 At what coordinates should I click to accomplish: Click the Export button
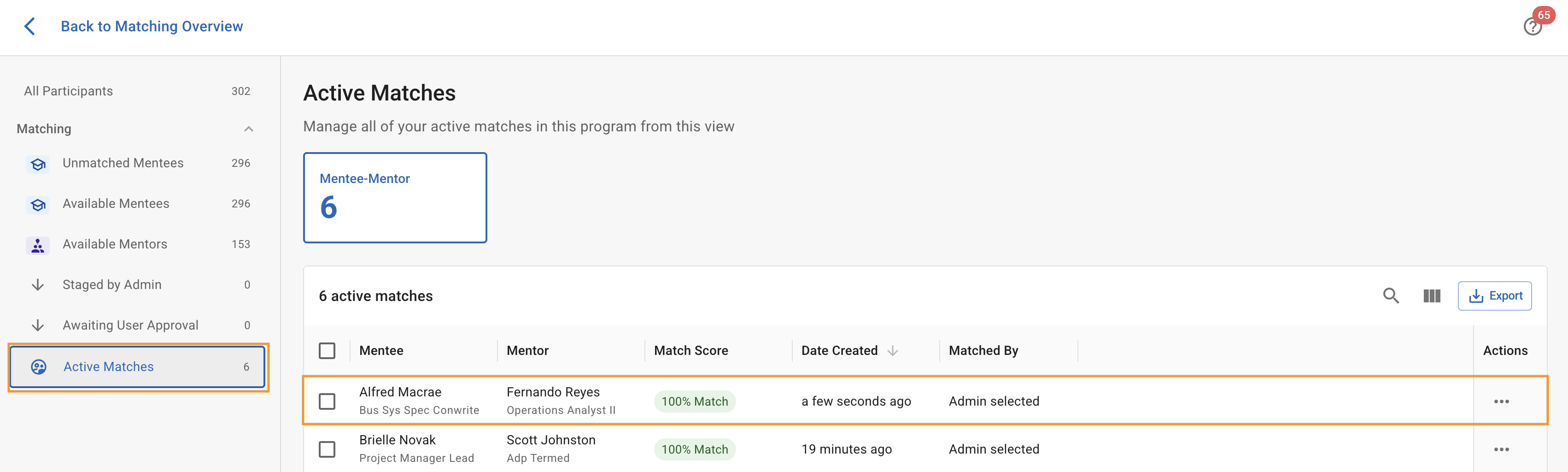1494,296
